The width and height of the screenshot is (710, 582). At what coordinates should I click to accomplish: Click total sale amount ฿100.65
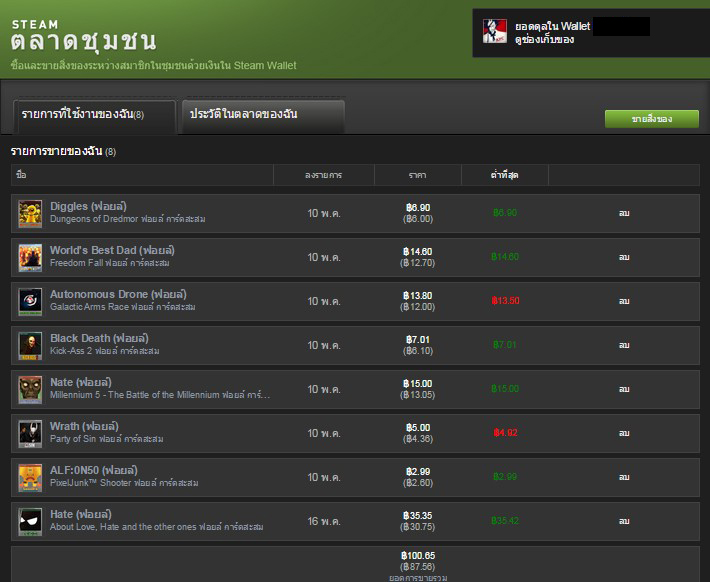pos(418,555)
